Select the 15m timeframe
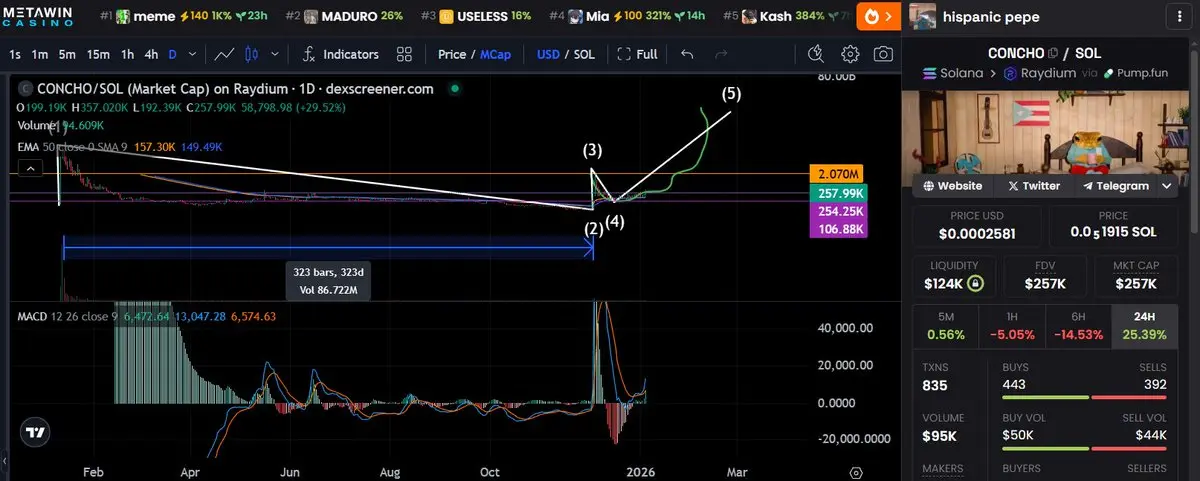The width and height of the screenshot is (1200, 481). 98,54
